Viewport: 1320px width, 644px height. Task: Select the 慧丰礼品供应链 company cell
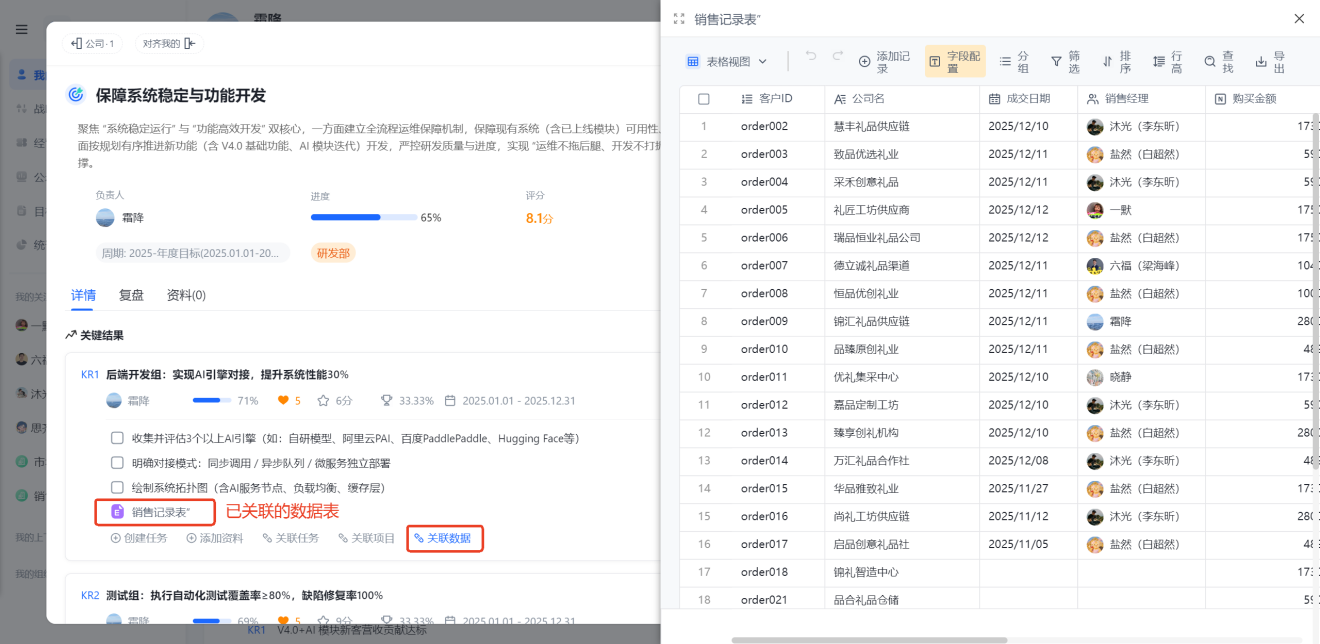coord(902,126)
